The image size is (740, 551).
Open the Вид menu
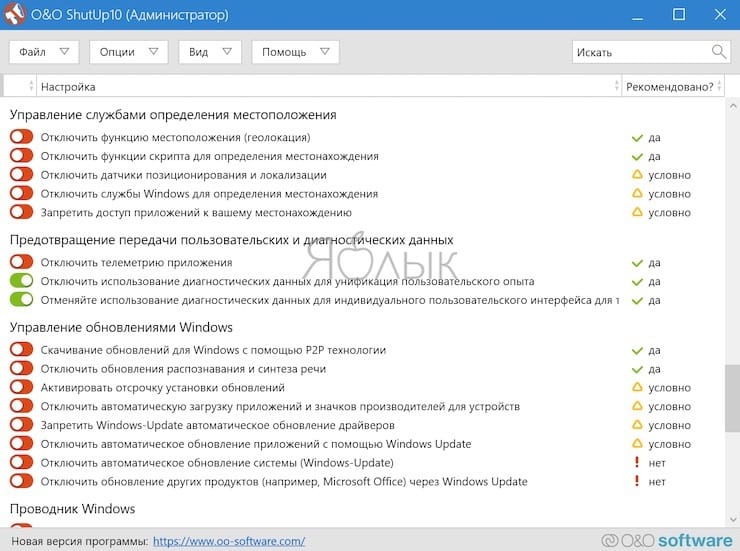click(210, 52)
